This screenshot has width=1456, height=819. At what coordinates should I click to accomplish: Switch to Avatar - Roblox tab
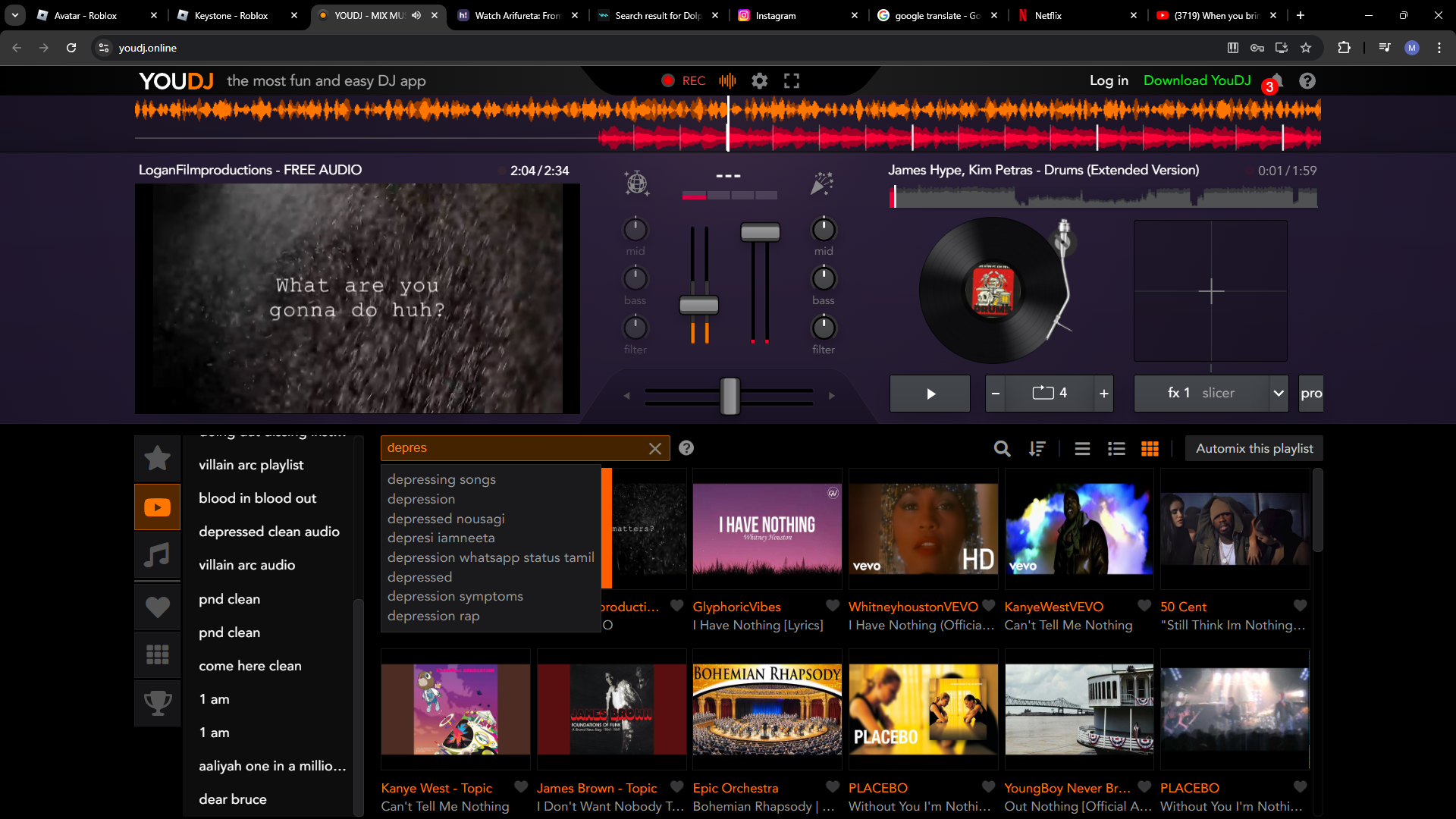click(97, 15)
